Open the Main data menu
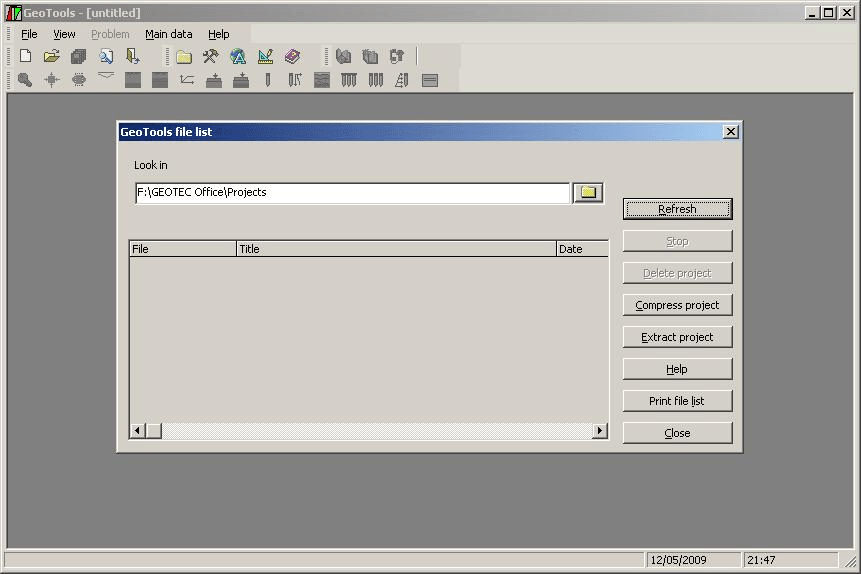 [x=169, y=34]
